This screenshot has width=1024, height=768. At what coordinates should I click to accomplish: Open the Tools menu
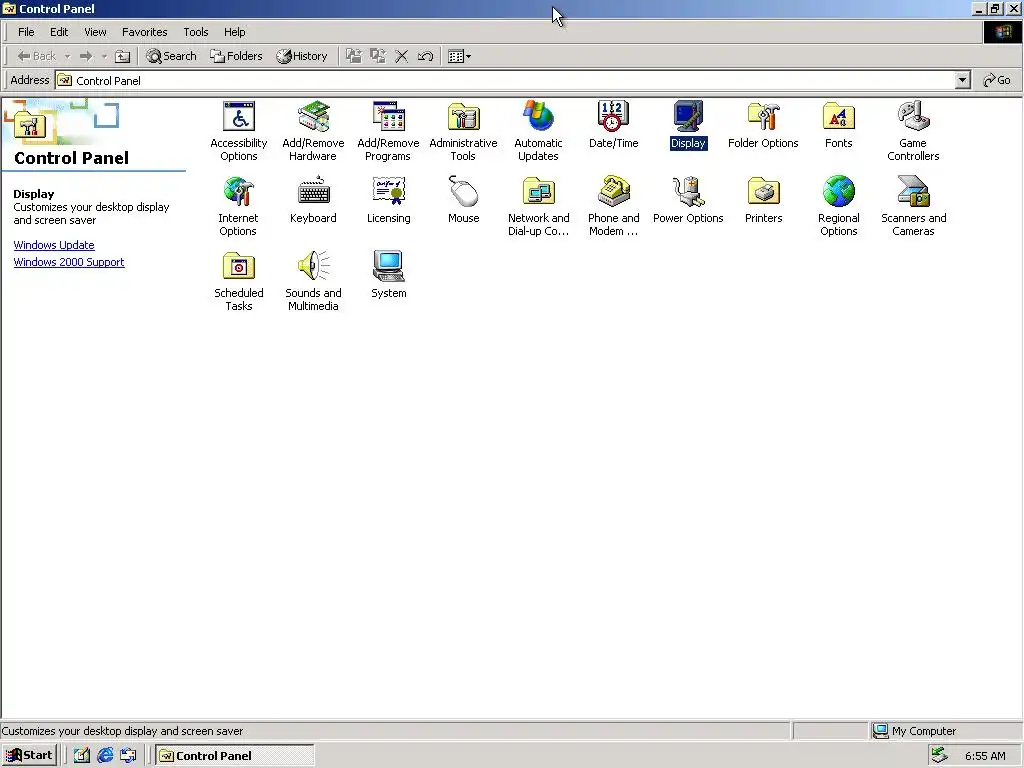click(195, 32)
